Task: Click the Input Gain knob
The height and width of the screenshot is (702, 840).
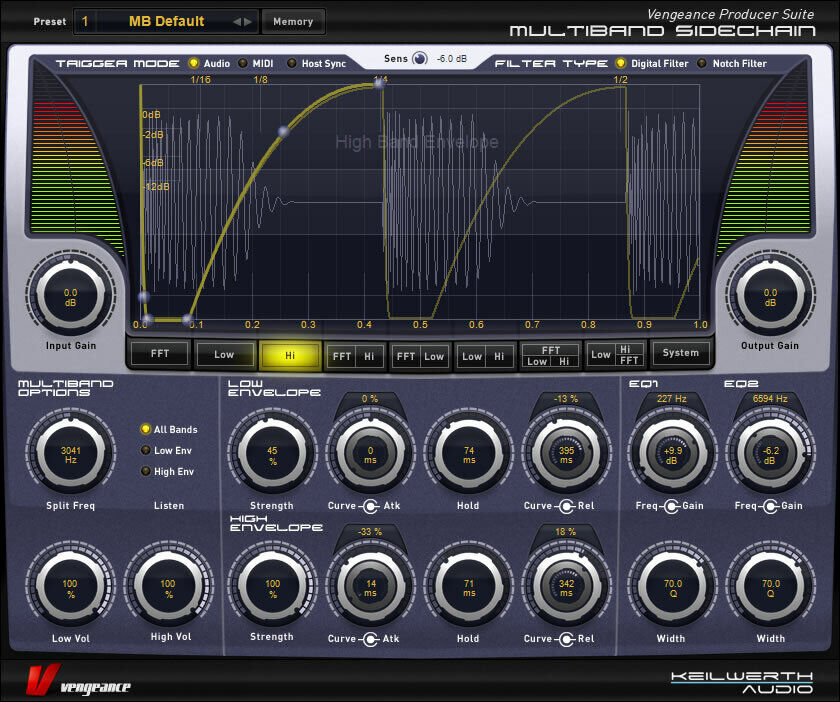Action: point(70,297)
